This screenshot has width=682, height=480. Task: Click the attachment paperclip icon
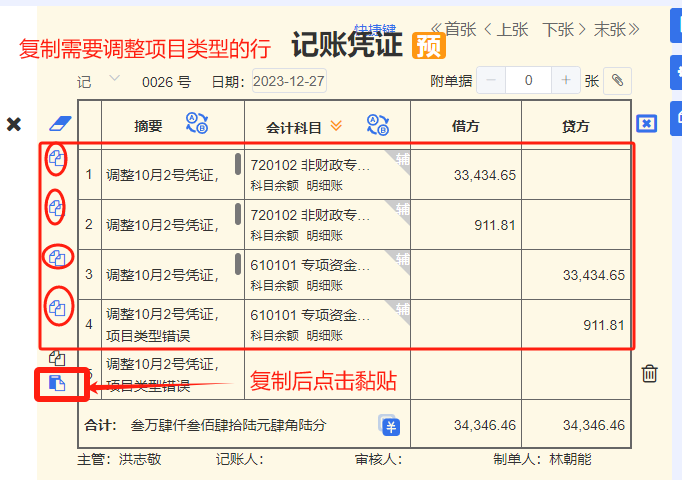coord(618,80)
